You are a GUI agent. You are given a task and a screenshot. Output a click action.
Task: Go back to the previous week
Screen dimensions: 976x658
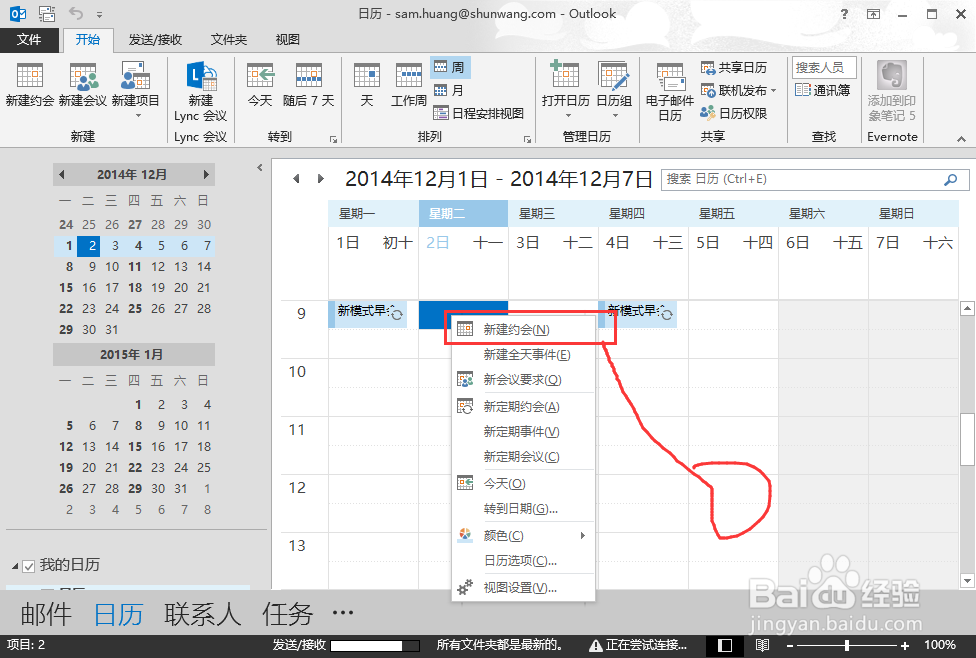[296, 179]
